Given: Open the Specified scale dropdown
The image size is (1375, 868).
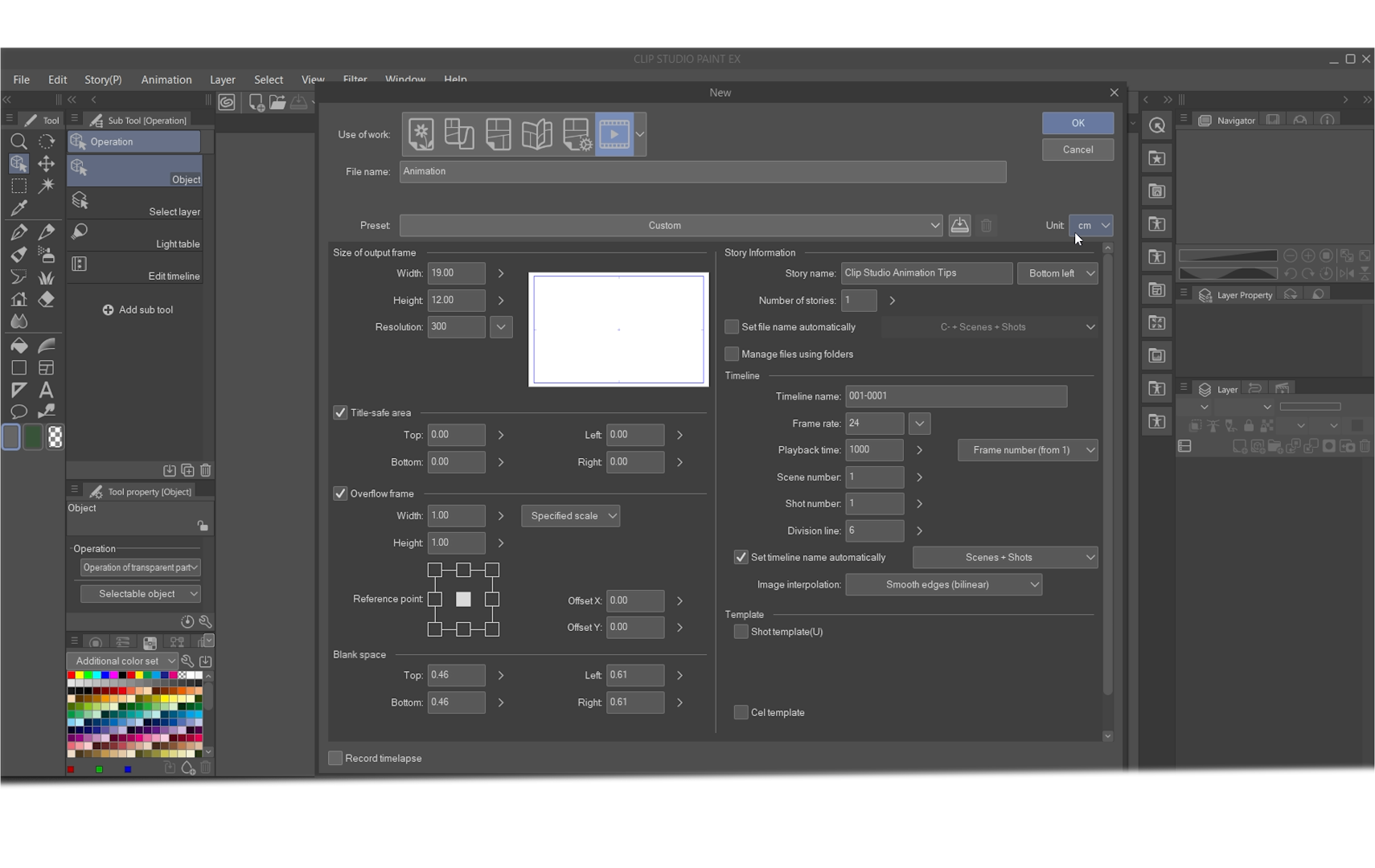Looking at the screenshot, I should (x=570, y=516).
